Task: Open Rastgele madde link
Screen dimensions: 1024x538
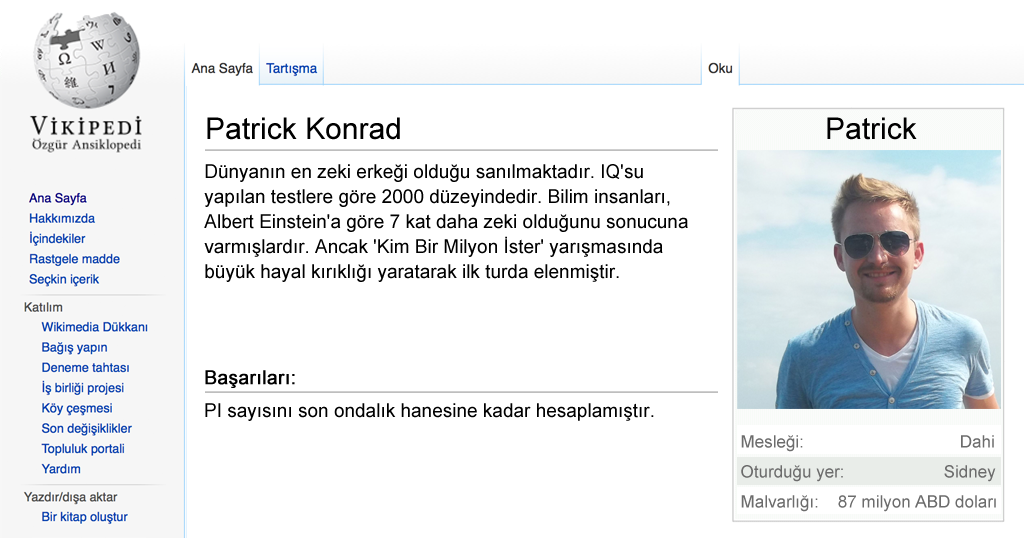Action: pyautogui.click(x=74, y=259)
